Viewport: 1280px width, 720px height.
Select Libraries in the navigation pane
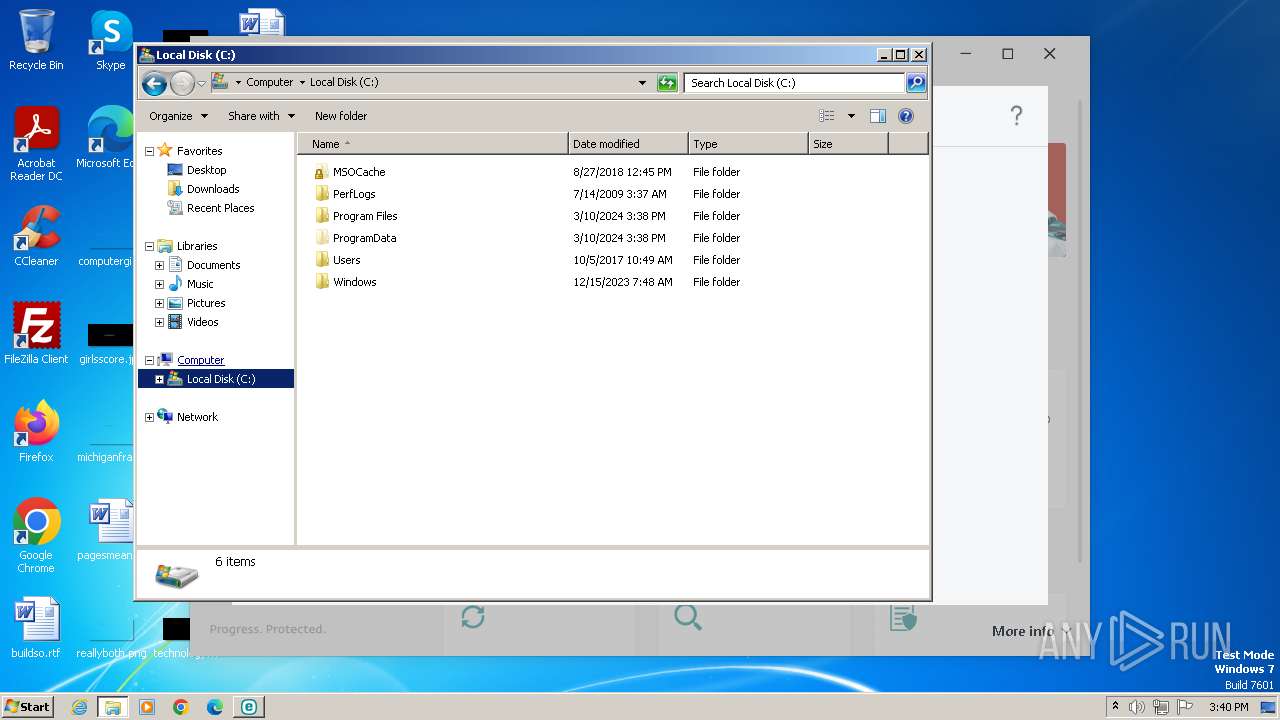pyautogui.click(x=197, y=246)
